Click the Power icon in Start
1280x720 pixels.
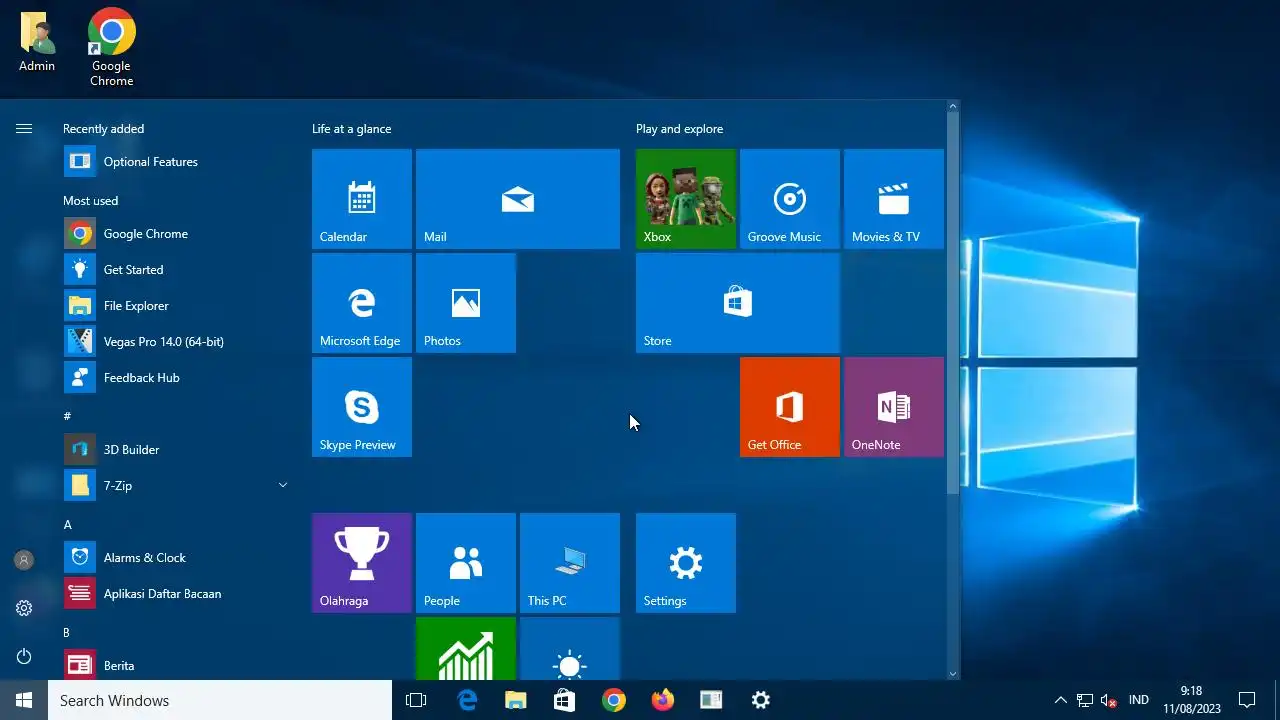(24, 656)
